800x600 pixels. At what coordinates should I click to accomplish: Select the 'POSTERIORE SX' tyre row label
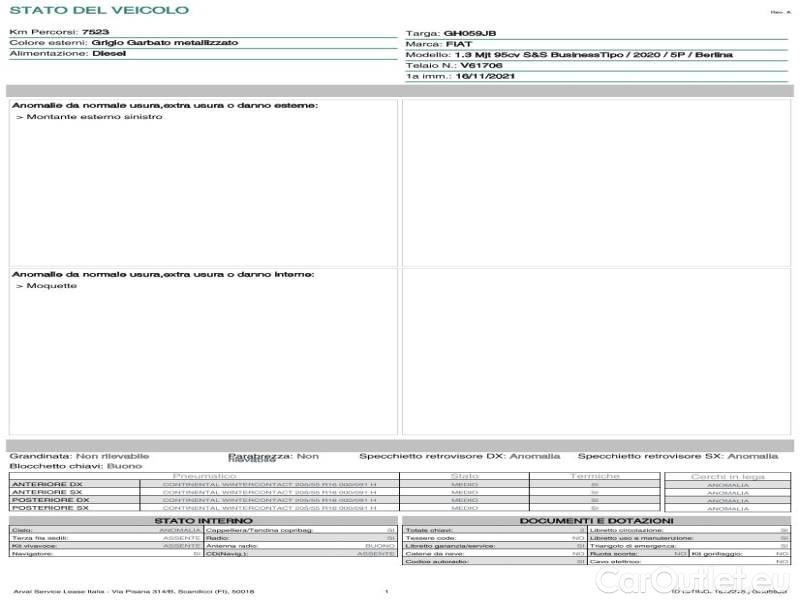coord(50,508)
